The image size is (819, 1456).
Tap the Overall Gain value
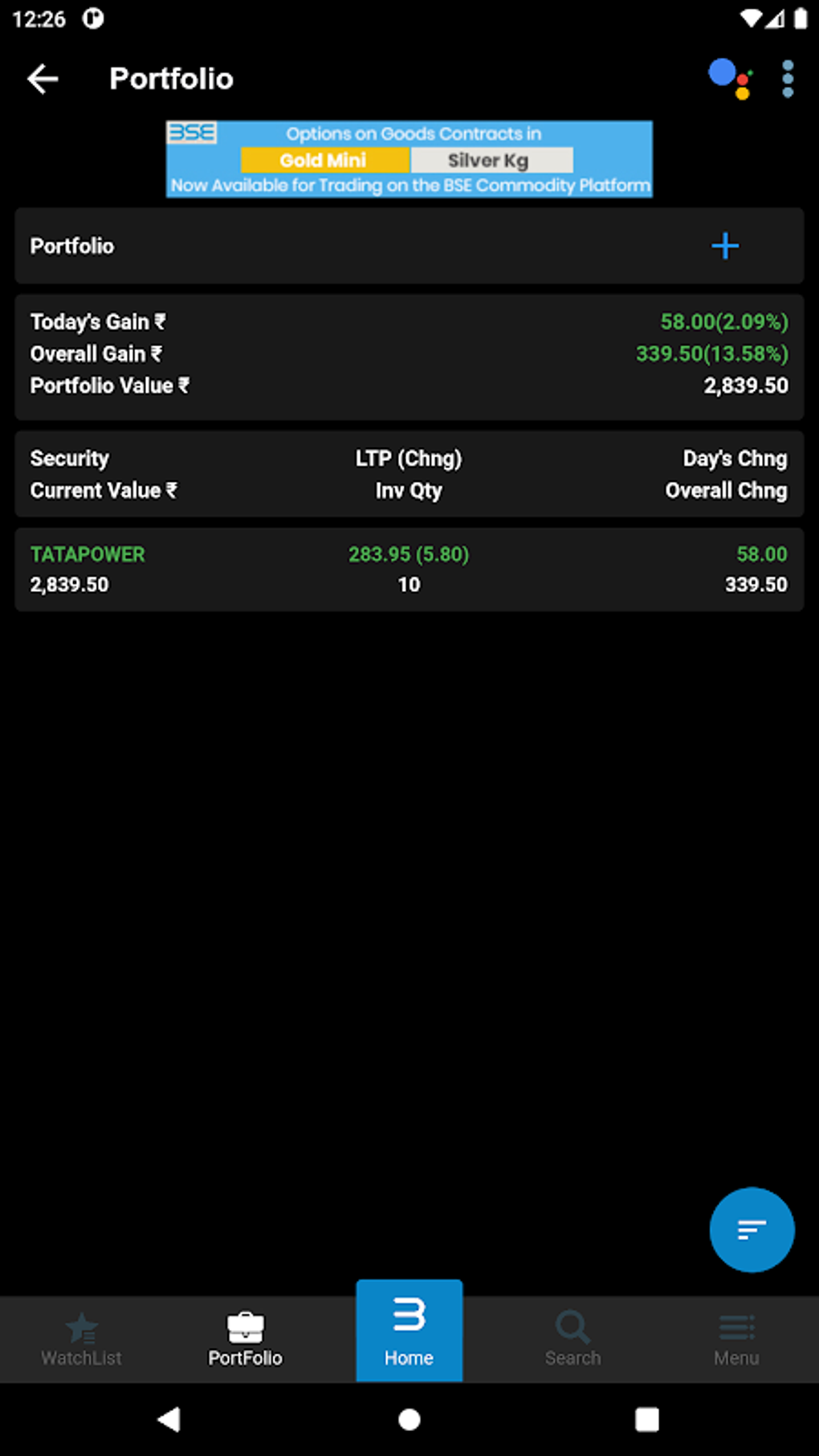coord(711,353)
